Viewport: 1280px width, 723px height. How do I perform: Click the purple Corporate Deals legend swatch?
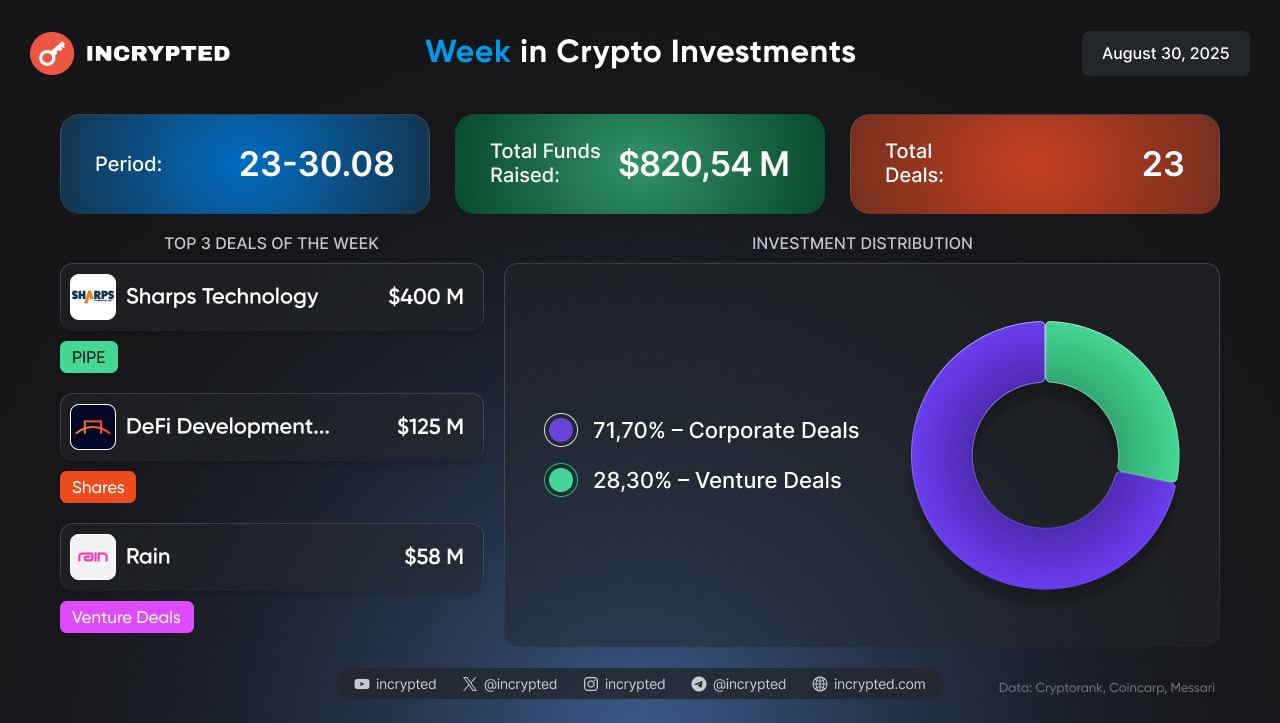pos(561,430)
